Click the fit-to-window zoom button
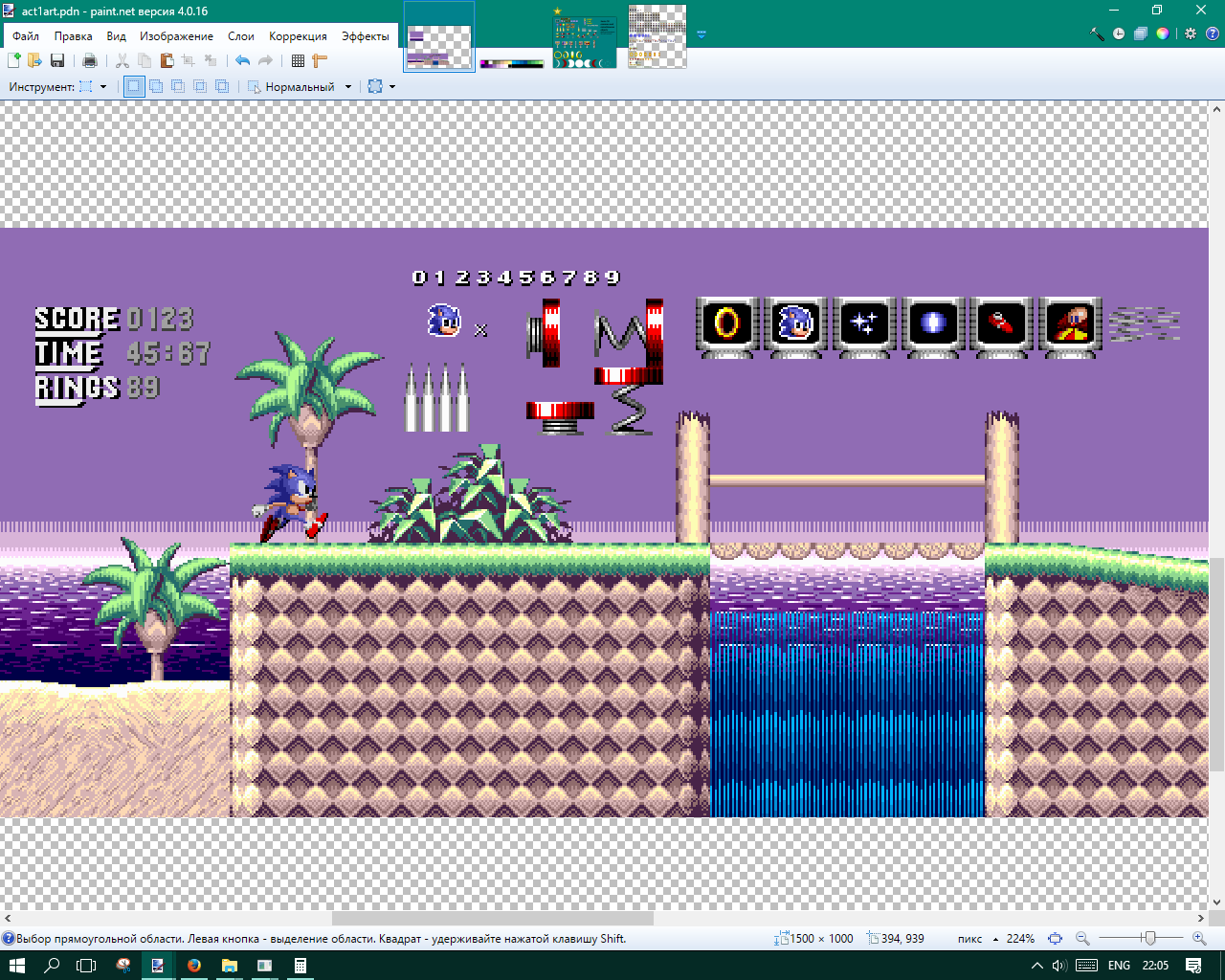The width and height of the screenshot is (1225, 980). (1055, 939)
